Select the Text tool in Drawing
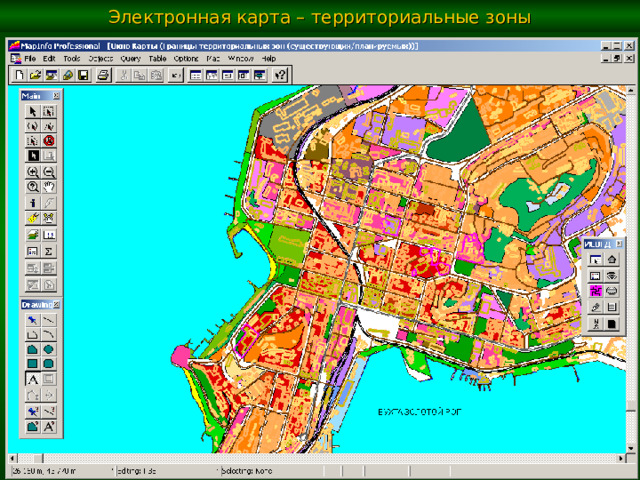 [x=33, y=379]
